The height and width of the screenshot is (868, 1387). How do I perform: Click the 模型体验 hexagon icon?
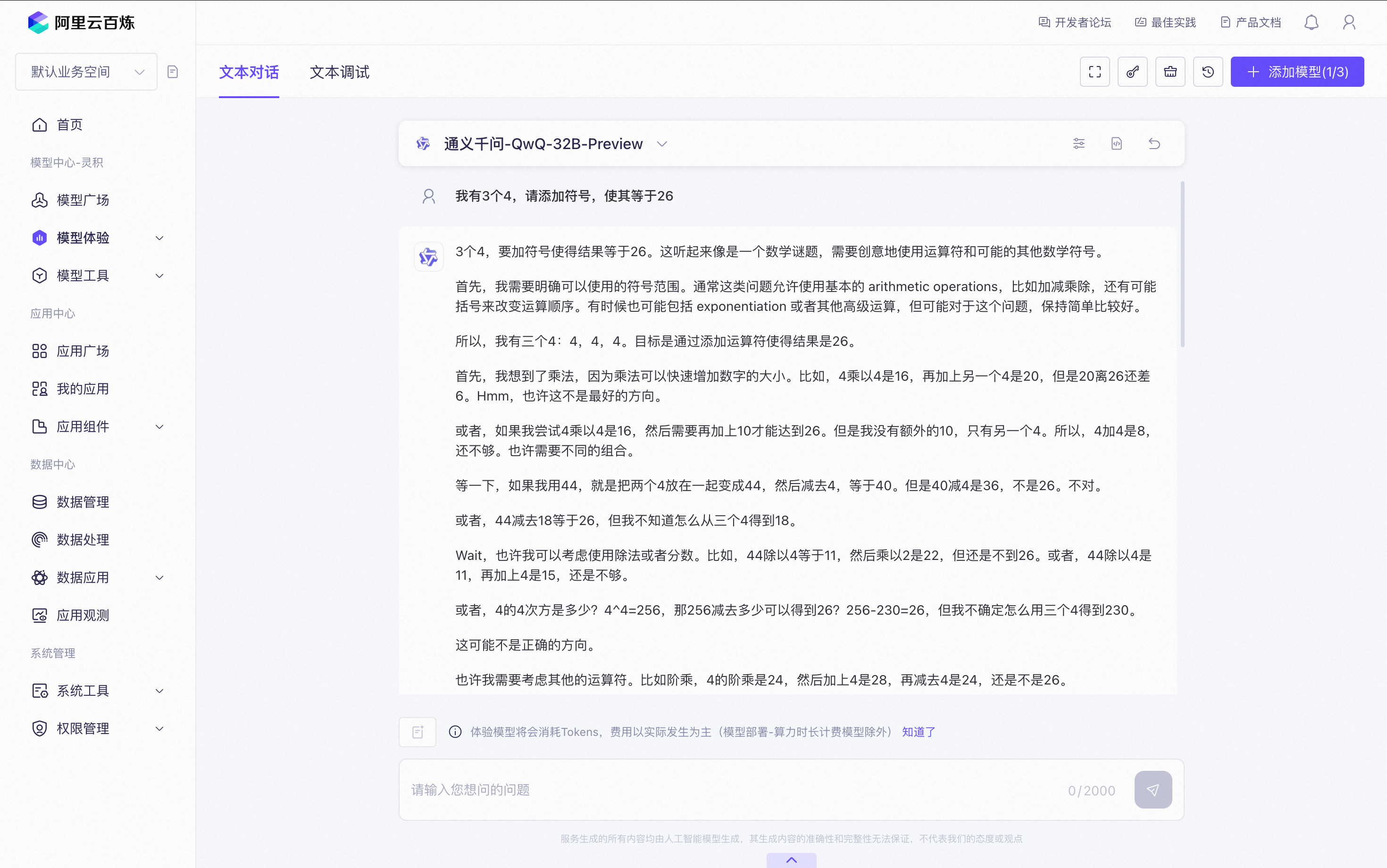[40, 238]
